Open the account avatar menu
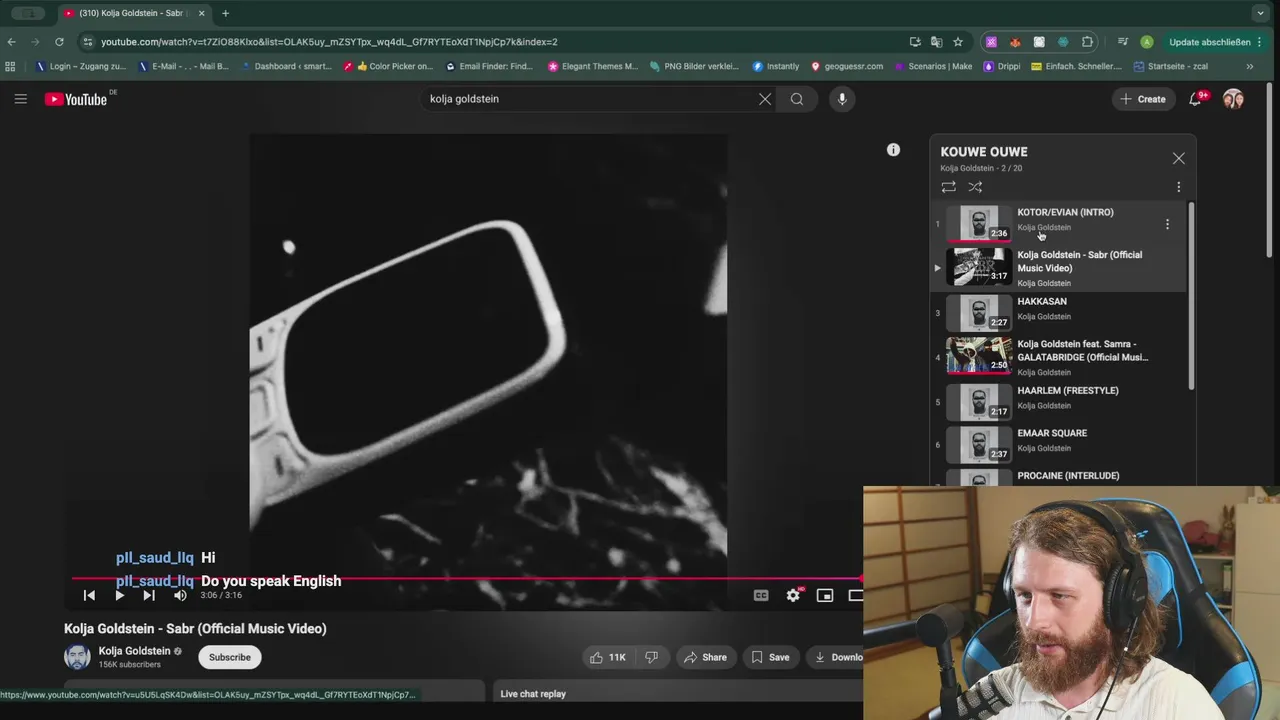Image resolution: width=1280 pixels, height=720 pixels. pyautogui.click(x=1233, y=99)
